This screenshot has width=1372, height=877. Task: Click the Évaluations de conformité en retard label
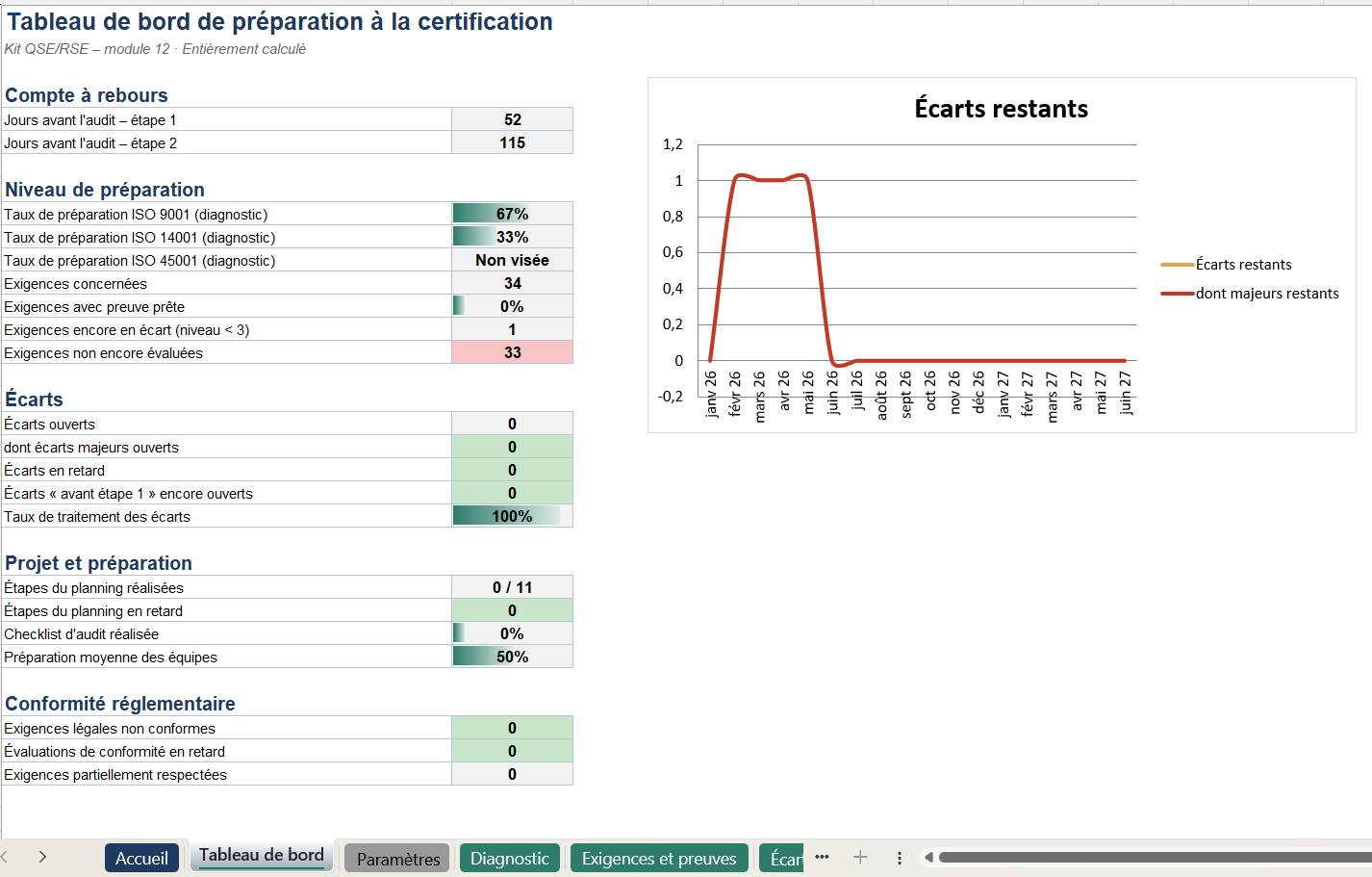[x=114, y=752]
